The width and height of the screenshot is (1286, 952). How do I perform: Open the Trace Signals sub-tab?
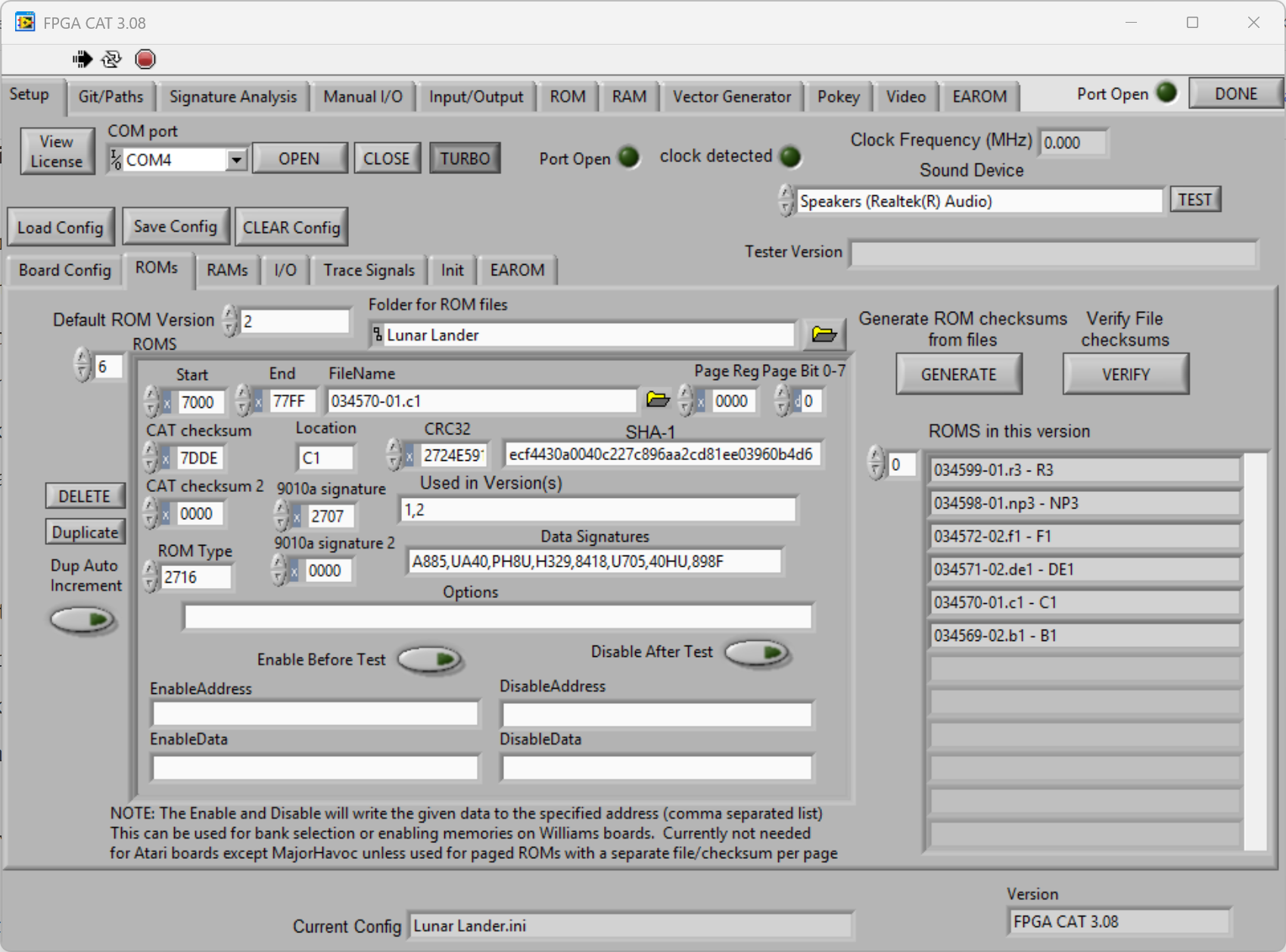(369, 270)
